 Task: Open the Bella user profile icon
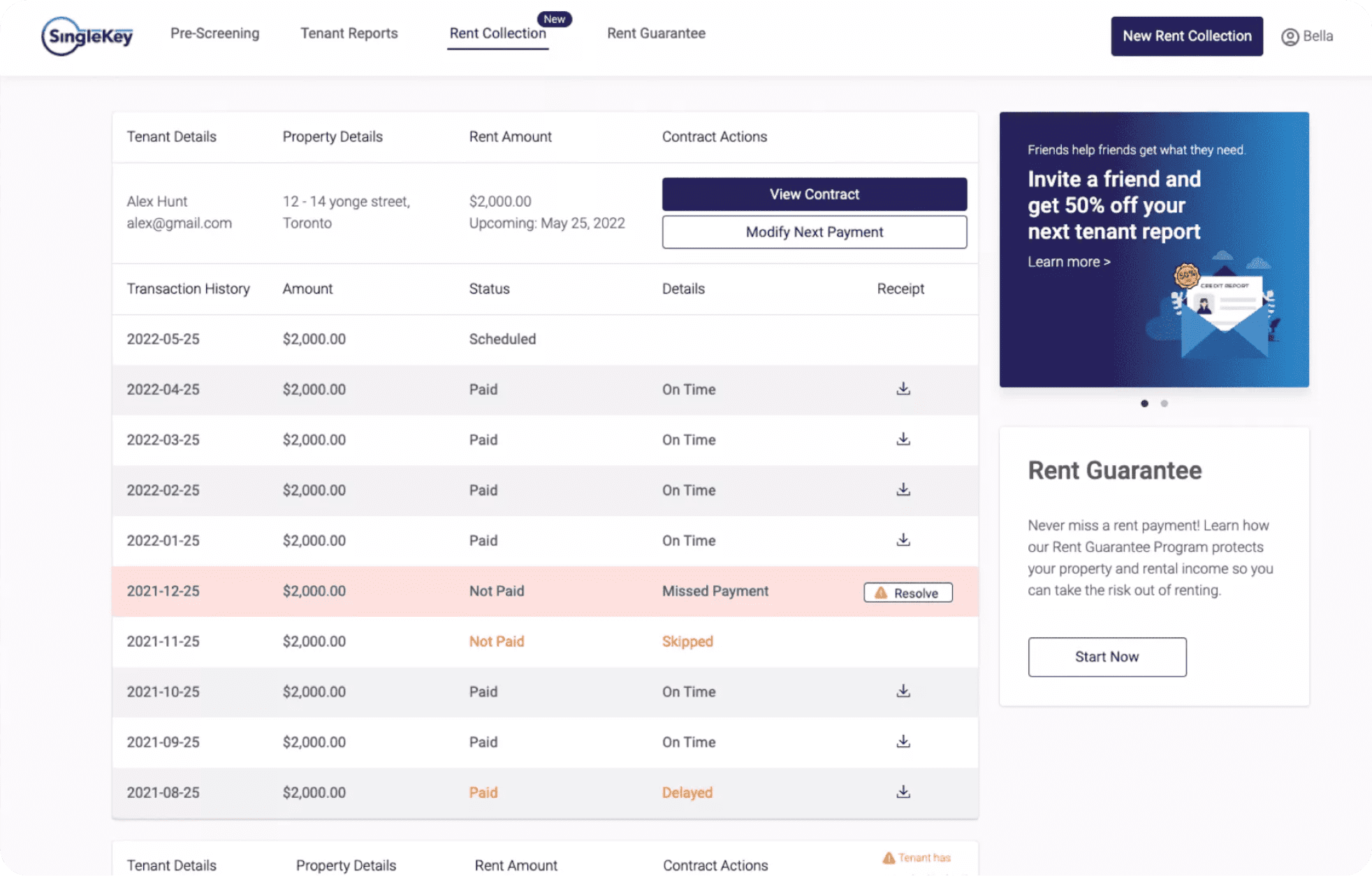(1290, 36)
